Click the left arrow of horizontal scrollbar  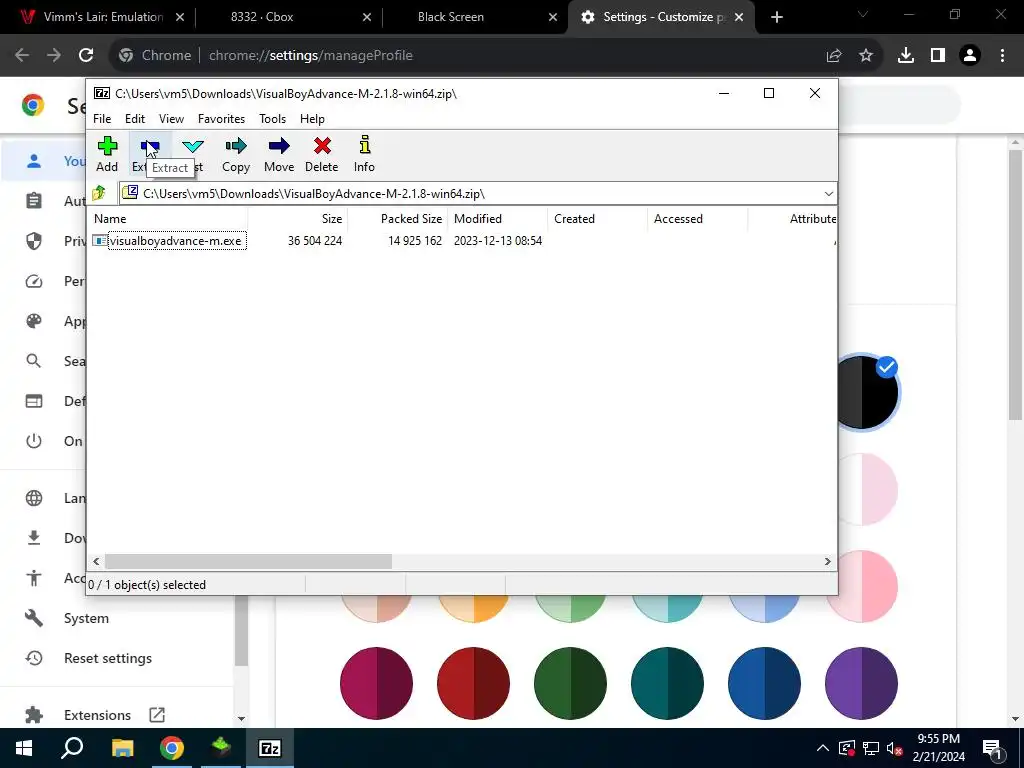pyautogui.click(x=96, y=562)
